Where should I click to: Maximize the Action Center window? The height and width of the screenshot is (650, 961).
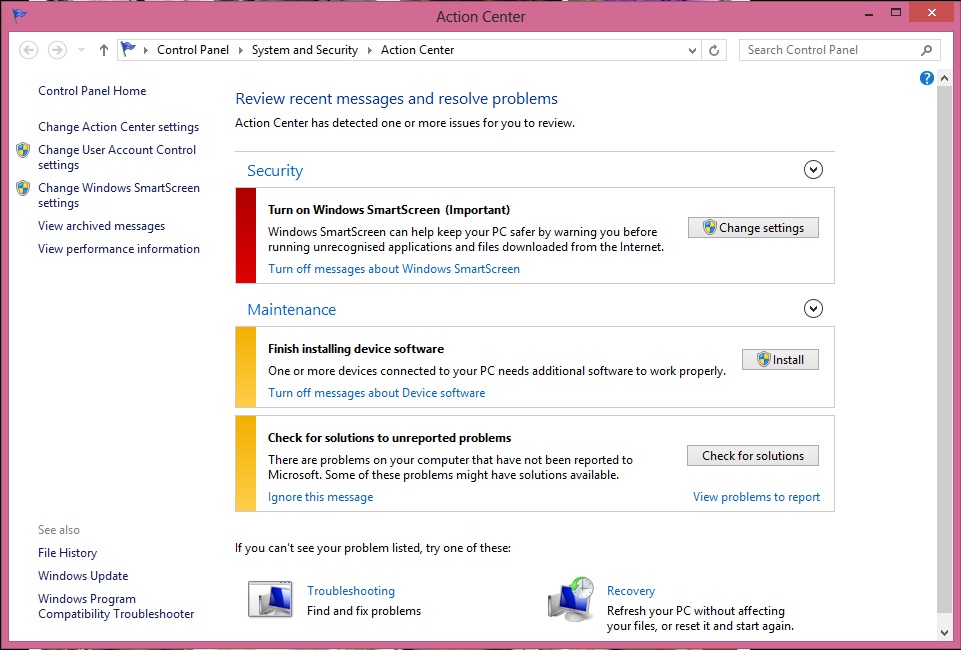[x=896, y=13]
